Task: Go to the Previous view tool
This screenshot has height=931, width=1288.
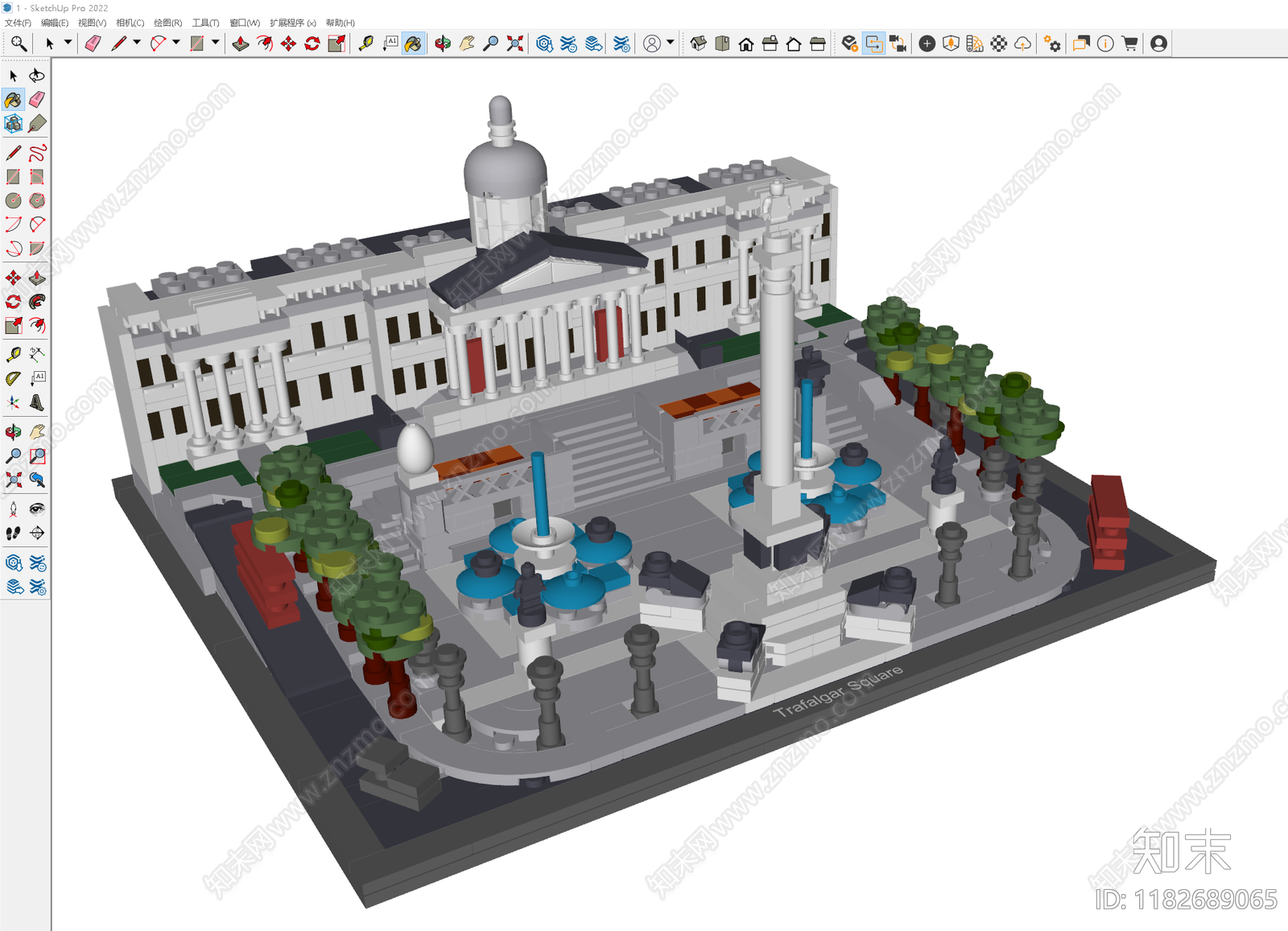Action: pyautogui.click(x=37, y=480)
